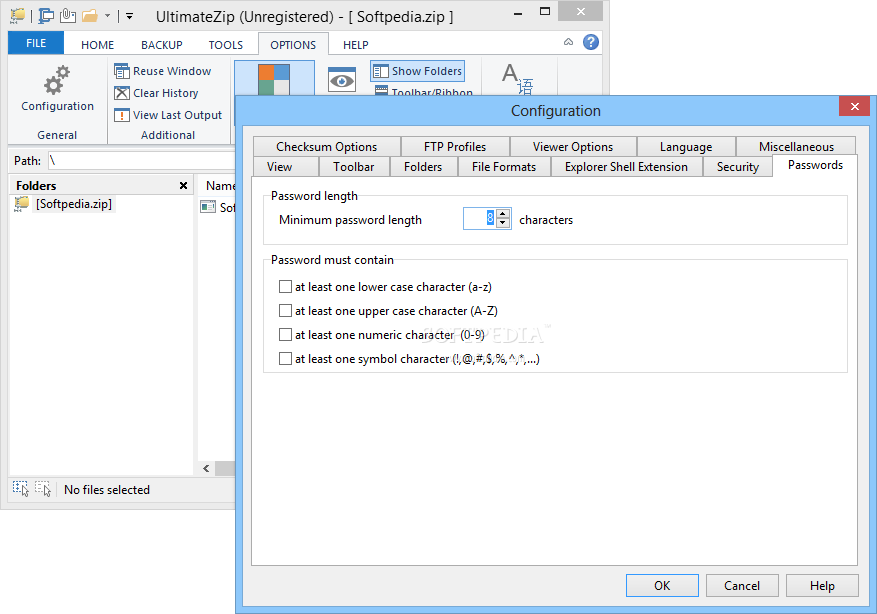Image resolution: width=877 pixels, height=614 pixels.
Task: Click the new window quick access icon
Action: pyautogui.click(x=46, y=15)
